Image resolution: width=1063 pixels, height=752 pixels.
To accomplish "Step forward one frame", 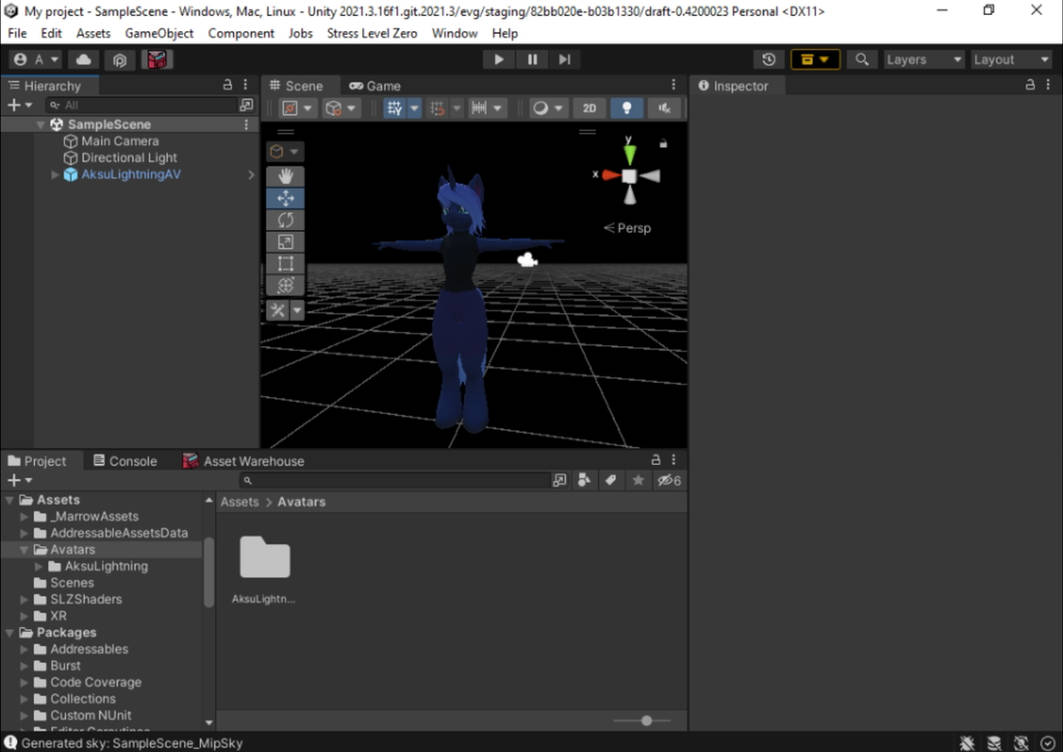I will (x=565, y=60).
